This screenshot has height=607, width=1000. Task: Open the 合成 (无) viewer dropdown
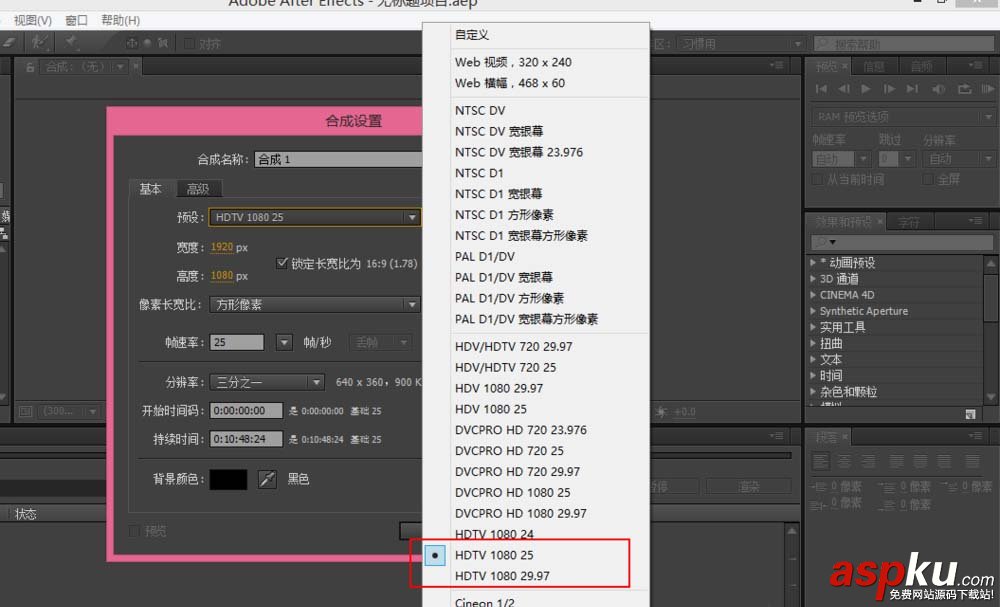(x=85, y=66)
